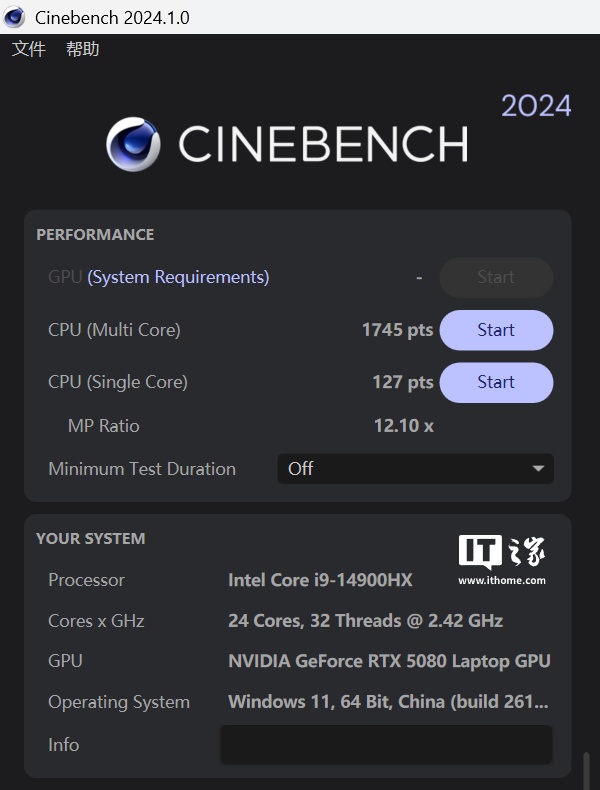This screenshot has height=790, width=600.
Task: Click the dropdown arrow beside Off
Action: point(538,468)
